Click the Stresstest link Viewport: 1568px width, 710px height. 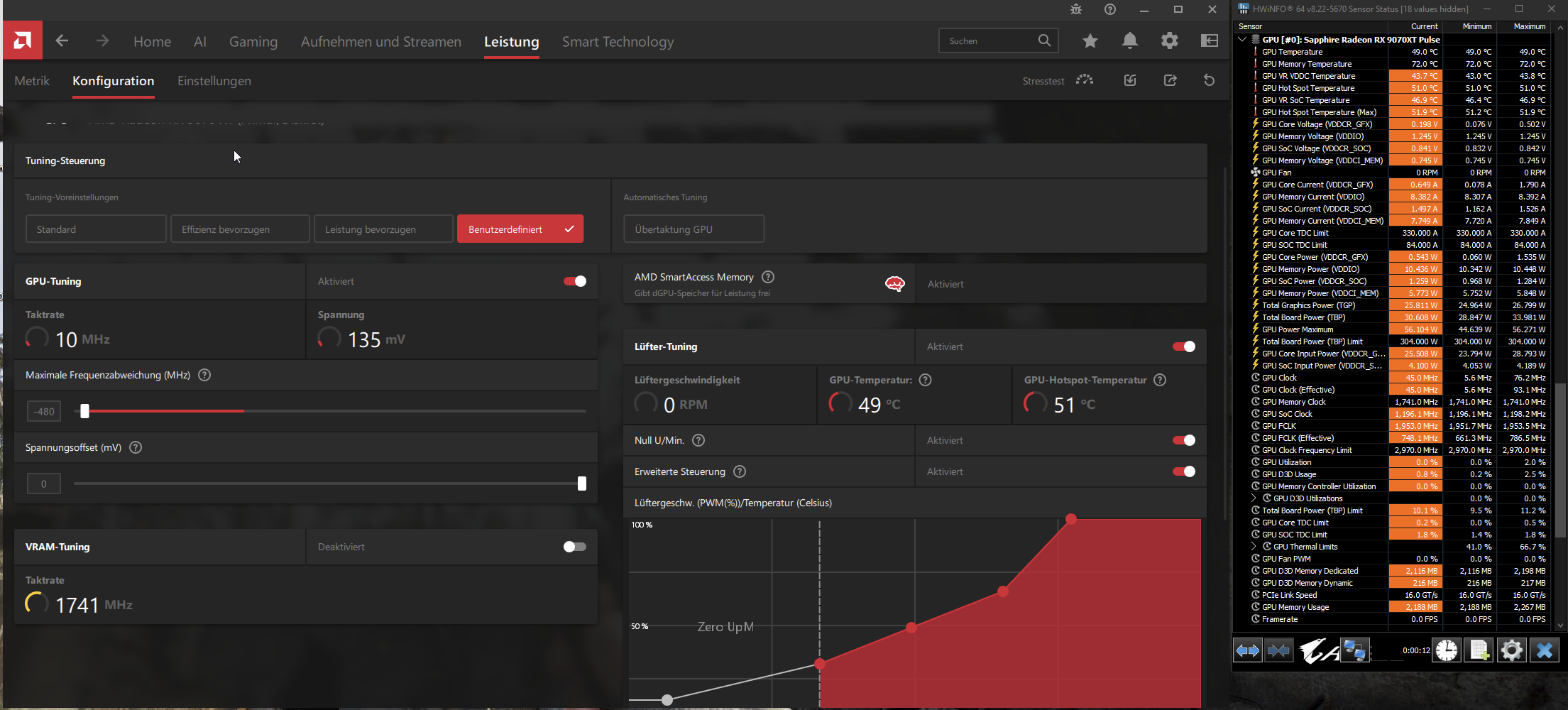coord(1043,81)
